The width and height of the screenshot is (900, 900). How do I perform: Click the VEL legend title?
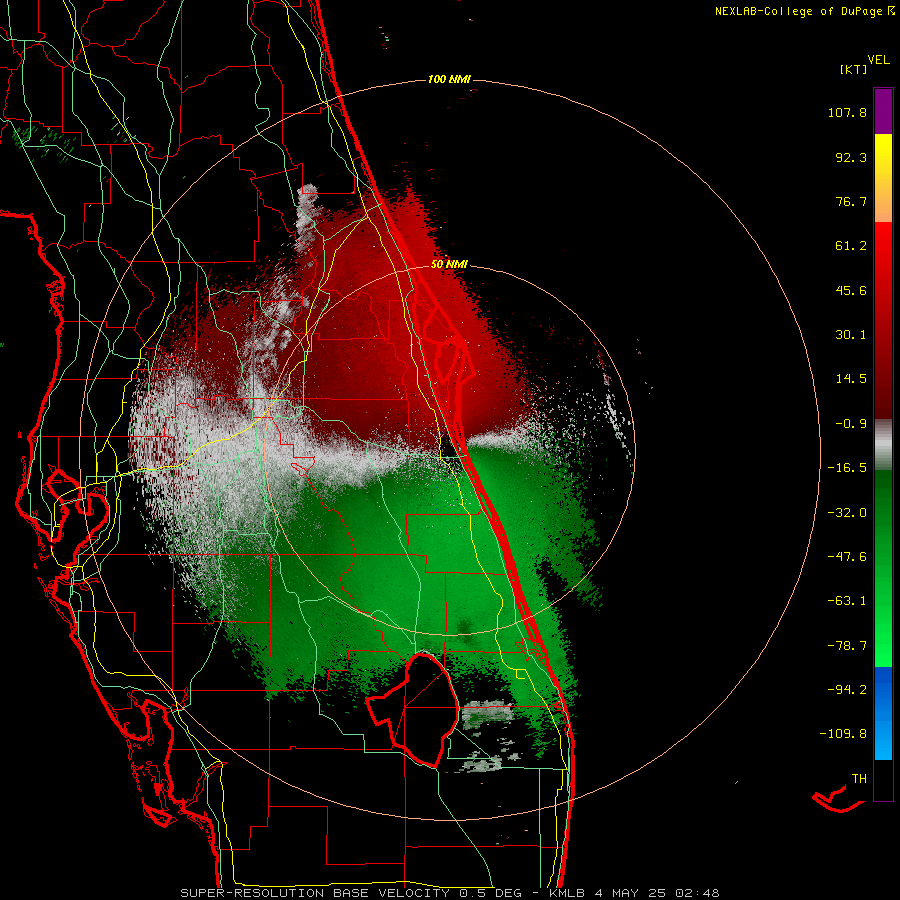[x=878, y=60]
